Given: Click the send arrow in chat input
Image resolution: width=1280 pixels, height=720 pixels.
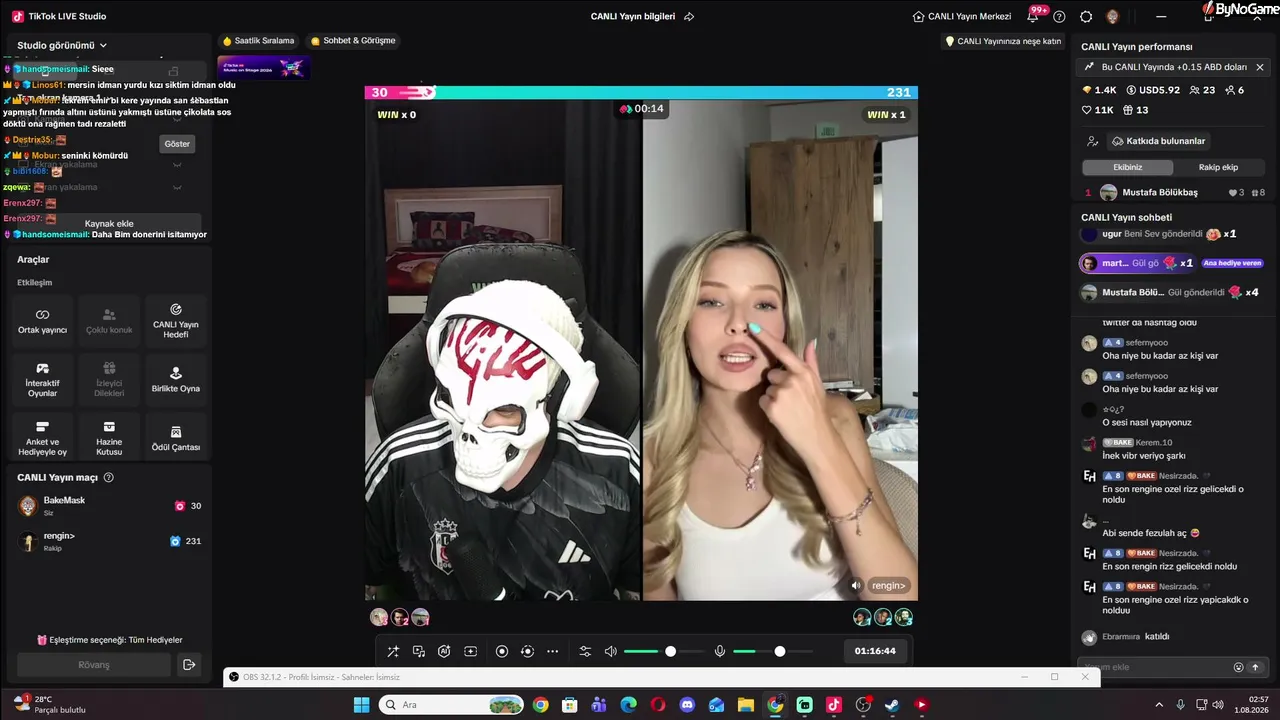Looking at the screenshot, I should click(1256, 667).
